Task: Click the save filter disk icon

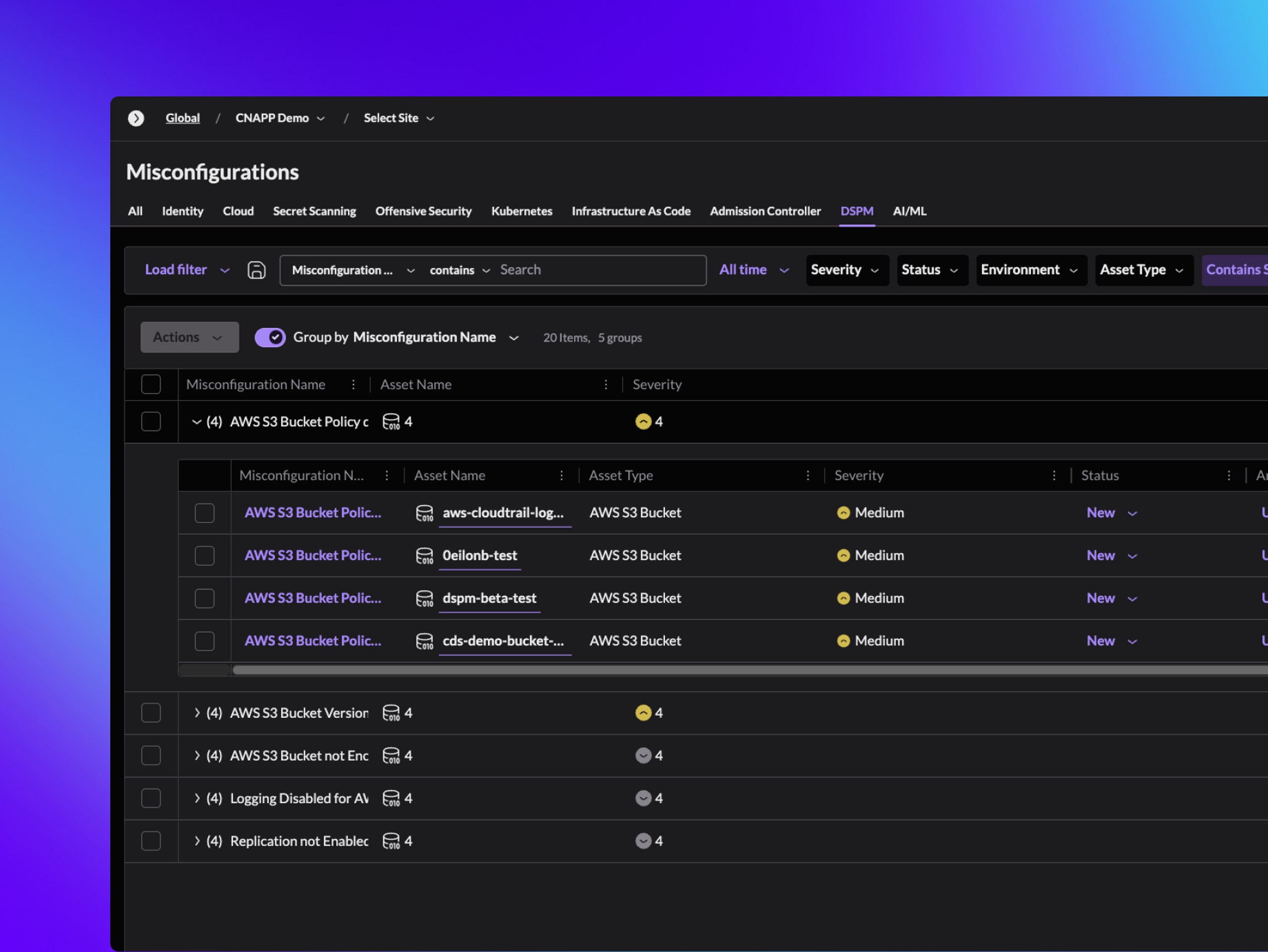Action: point(256,270)
